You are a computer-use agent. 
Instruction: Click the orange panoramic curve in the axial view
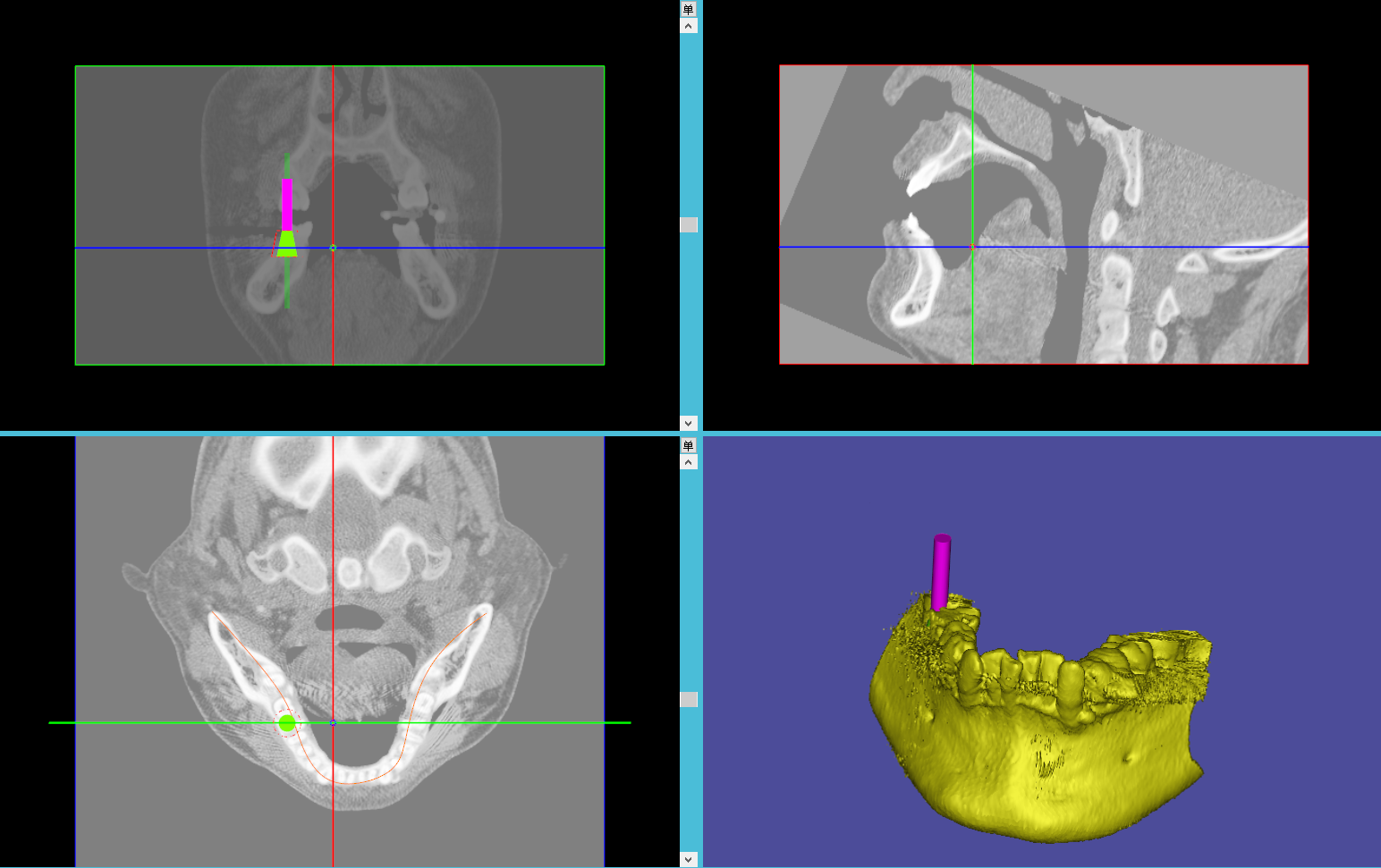point(349,783)
